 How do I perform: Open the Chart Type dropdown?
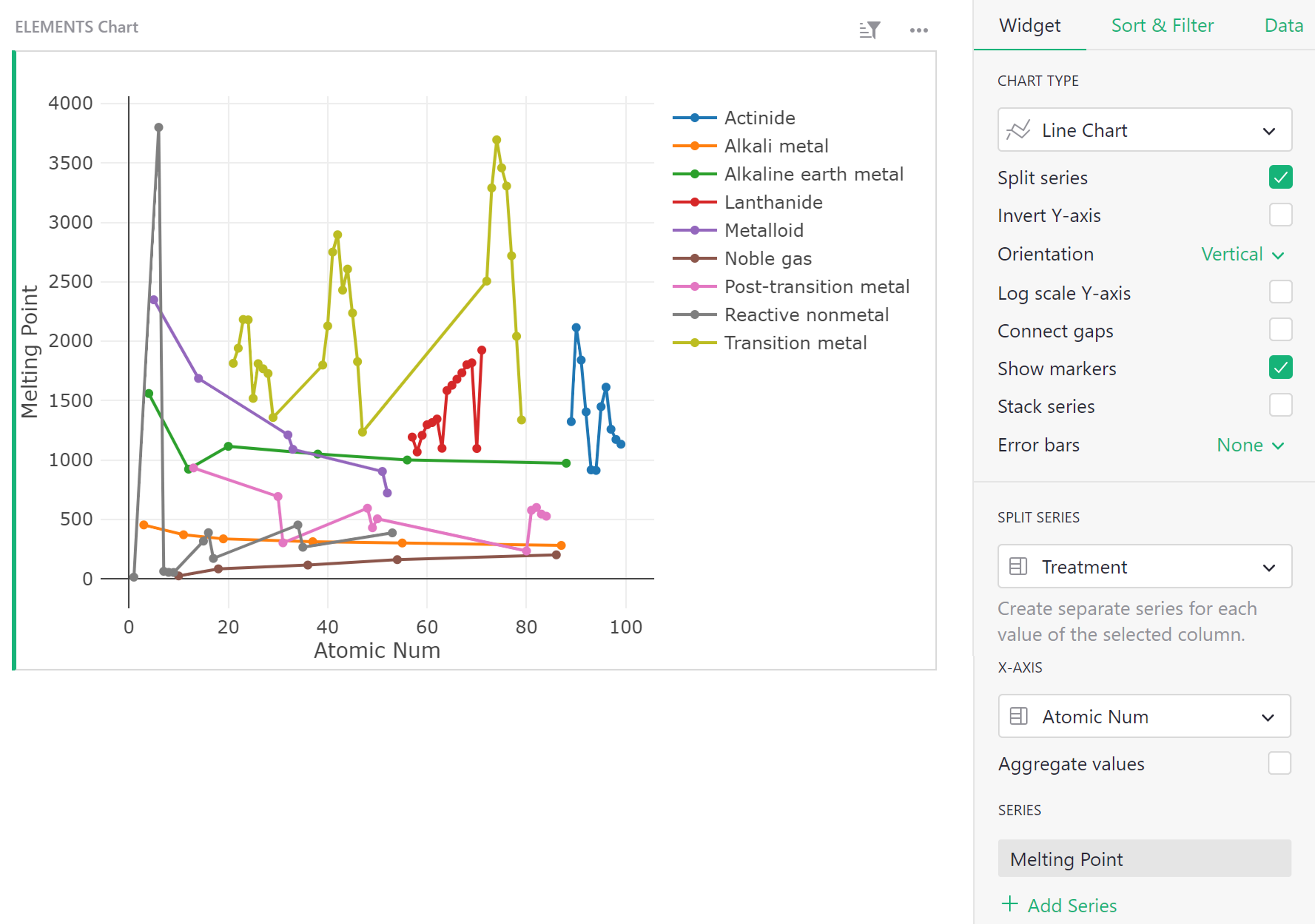pyautogui.click(x=1269, y=130)
